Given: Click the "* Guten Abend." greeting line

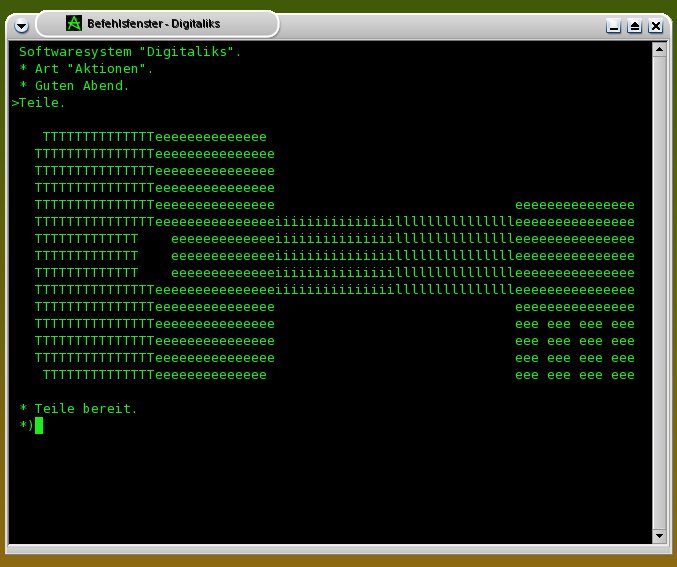Looking at the screenshot, I should (74, 85).
